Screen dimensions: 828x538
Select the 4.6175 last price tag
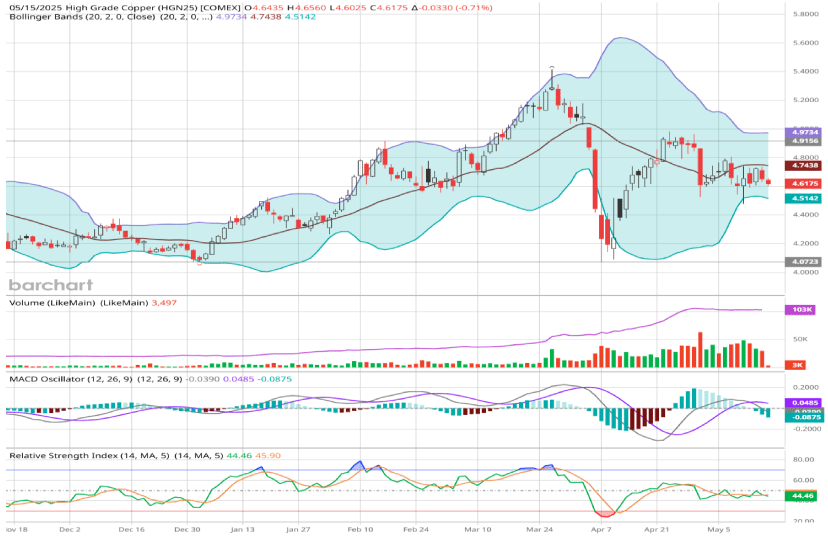804,184
